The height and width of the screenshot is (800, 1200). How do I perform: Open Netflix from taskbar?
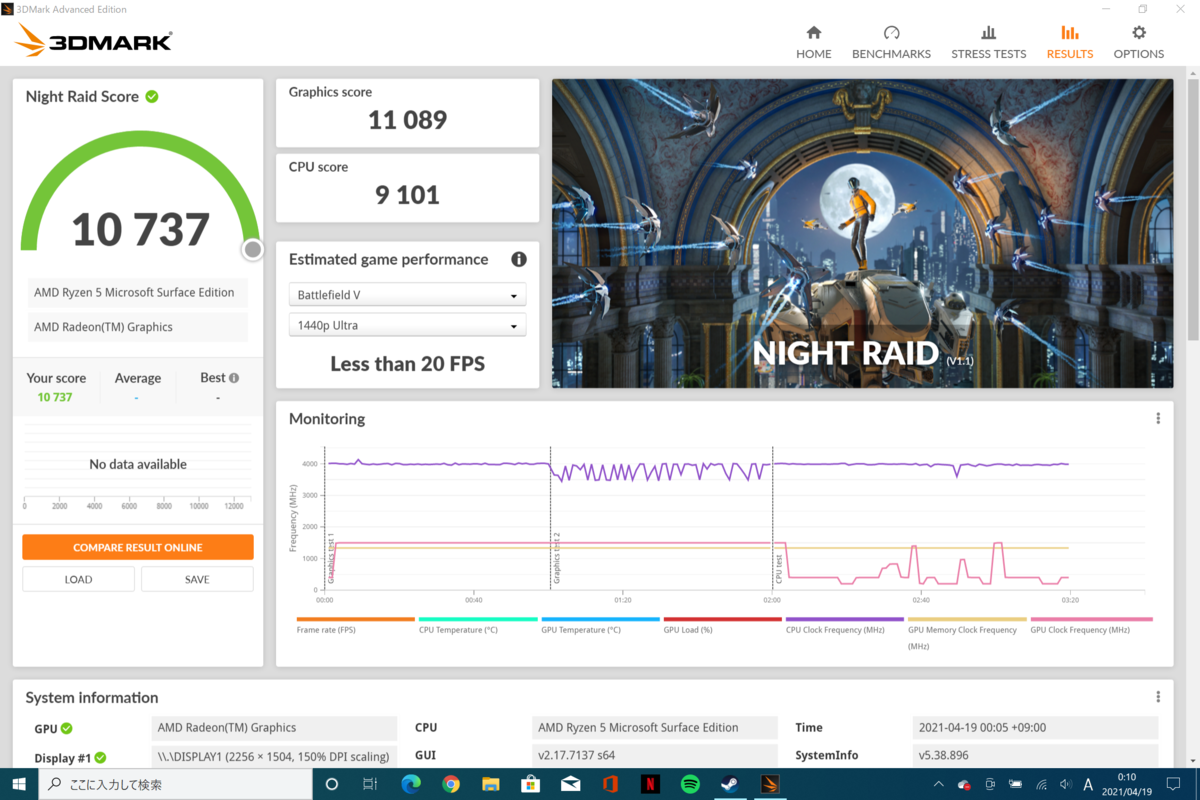pos(650,784)
